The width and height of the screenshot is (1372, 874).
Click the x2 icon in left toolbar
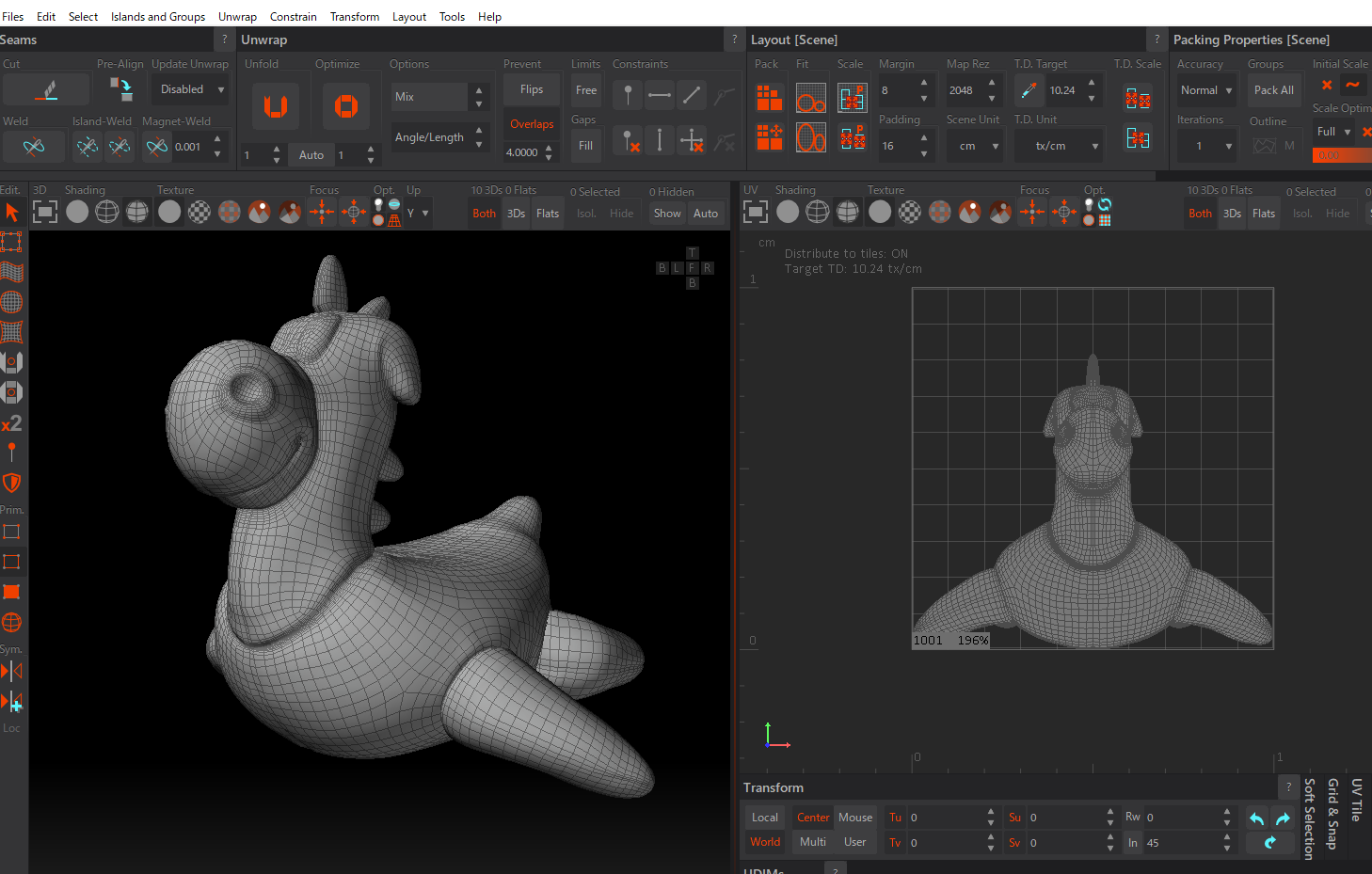11,423
